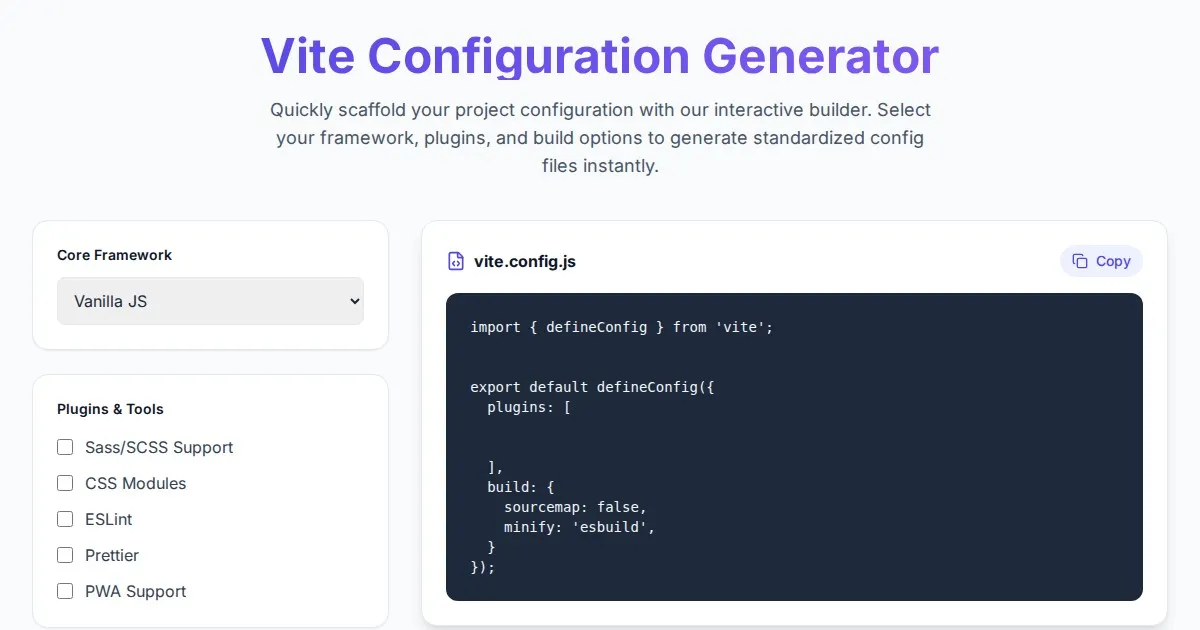Check the CSS Modules option

coord(65,483)
